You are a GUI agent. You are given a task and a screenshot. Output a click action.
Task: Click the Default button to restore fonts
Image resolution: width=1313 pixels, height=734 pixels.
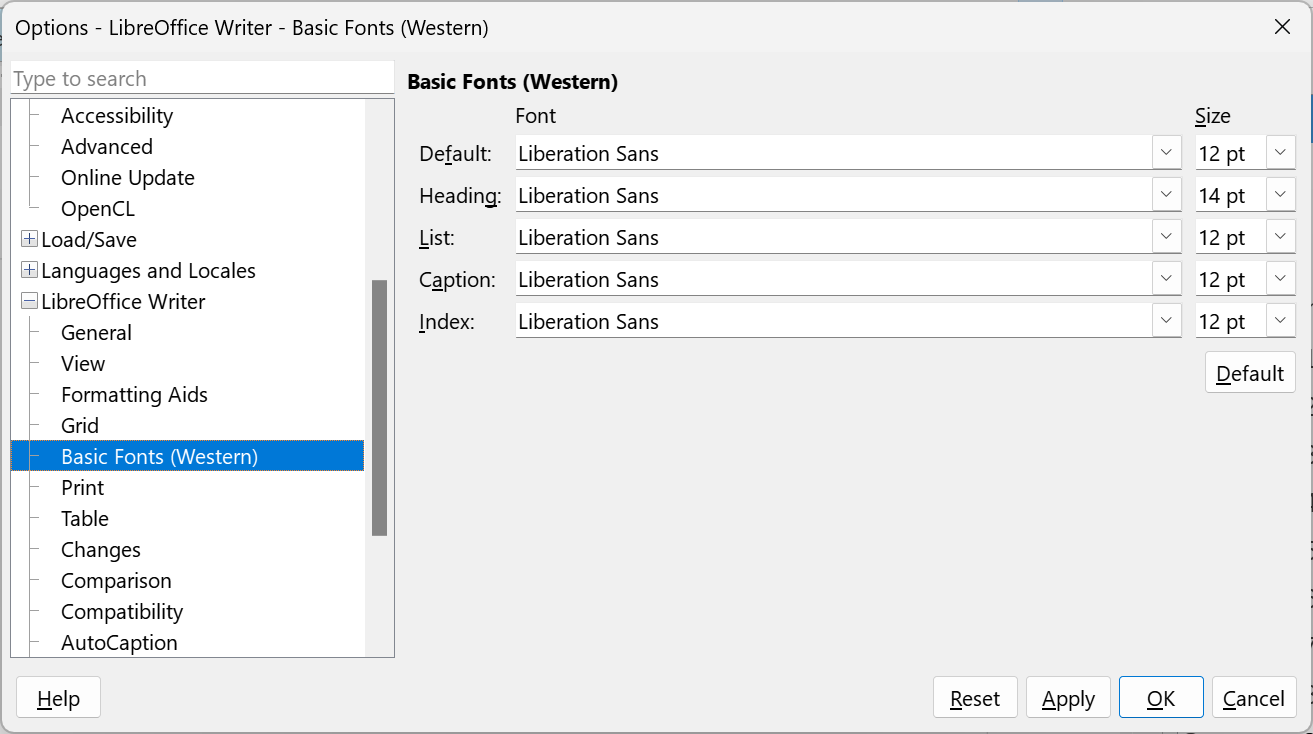coord(1250,373)
